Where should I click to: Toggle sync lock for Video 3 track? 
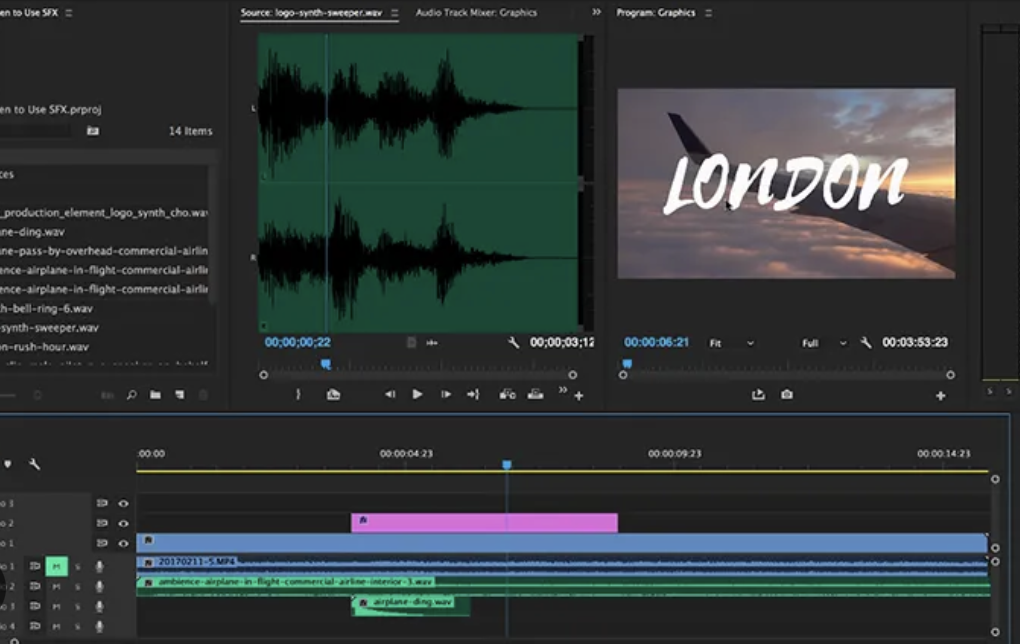point(102,503)
